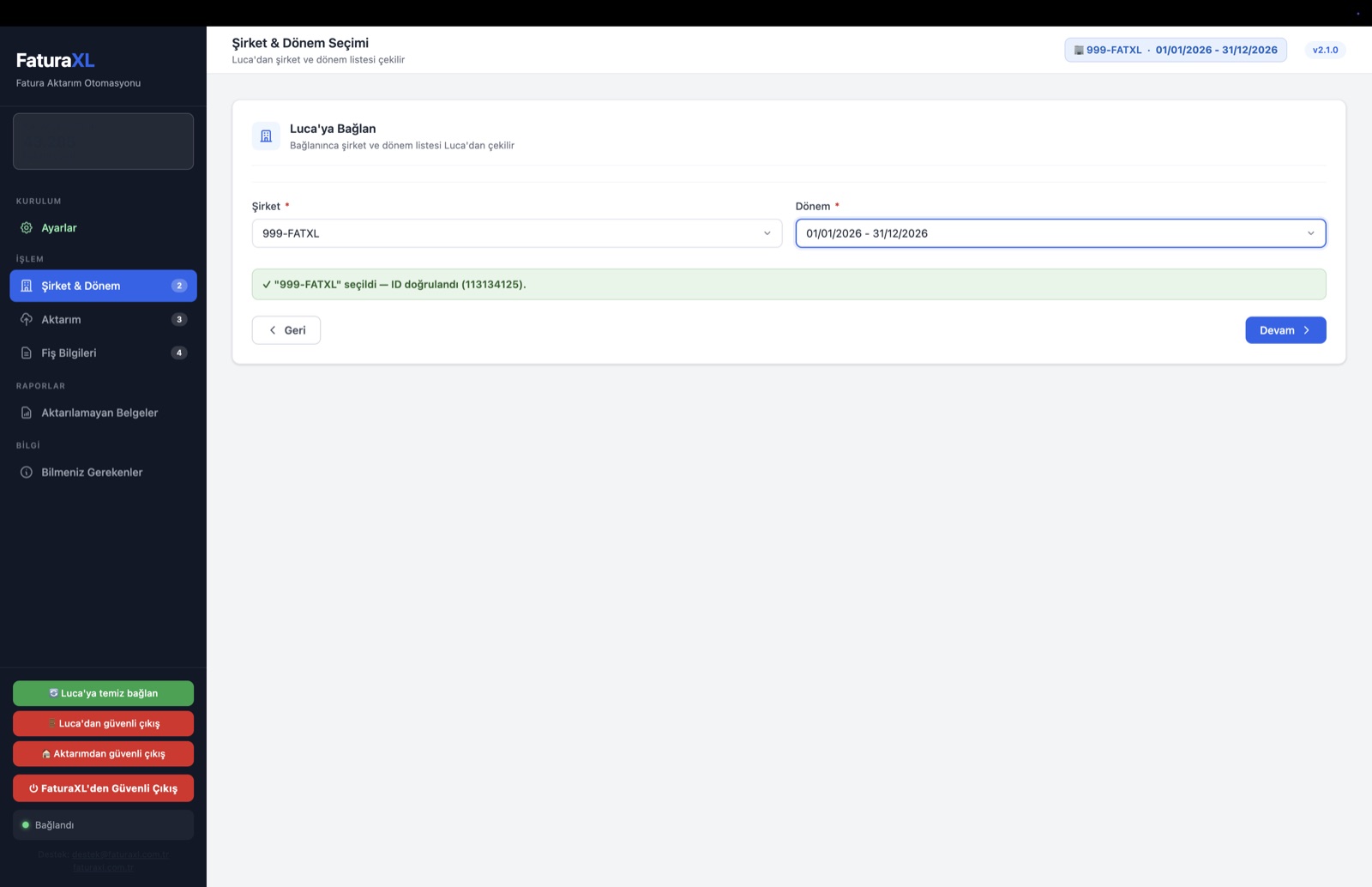Go back with the Geri button

pos(286,330)
